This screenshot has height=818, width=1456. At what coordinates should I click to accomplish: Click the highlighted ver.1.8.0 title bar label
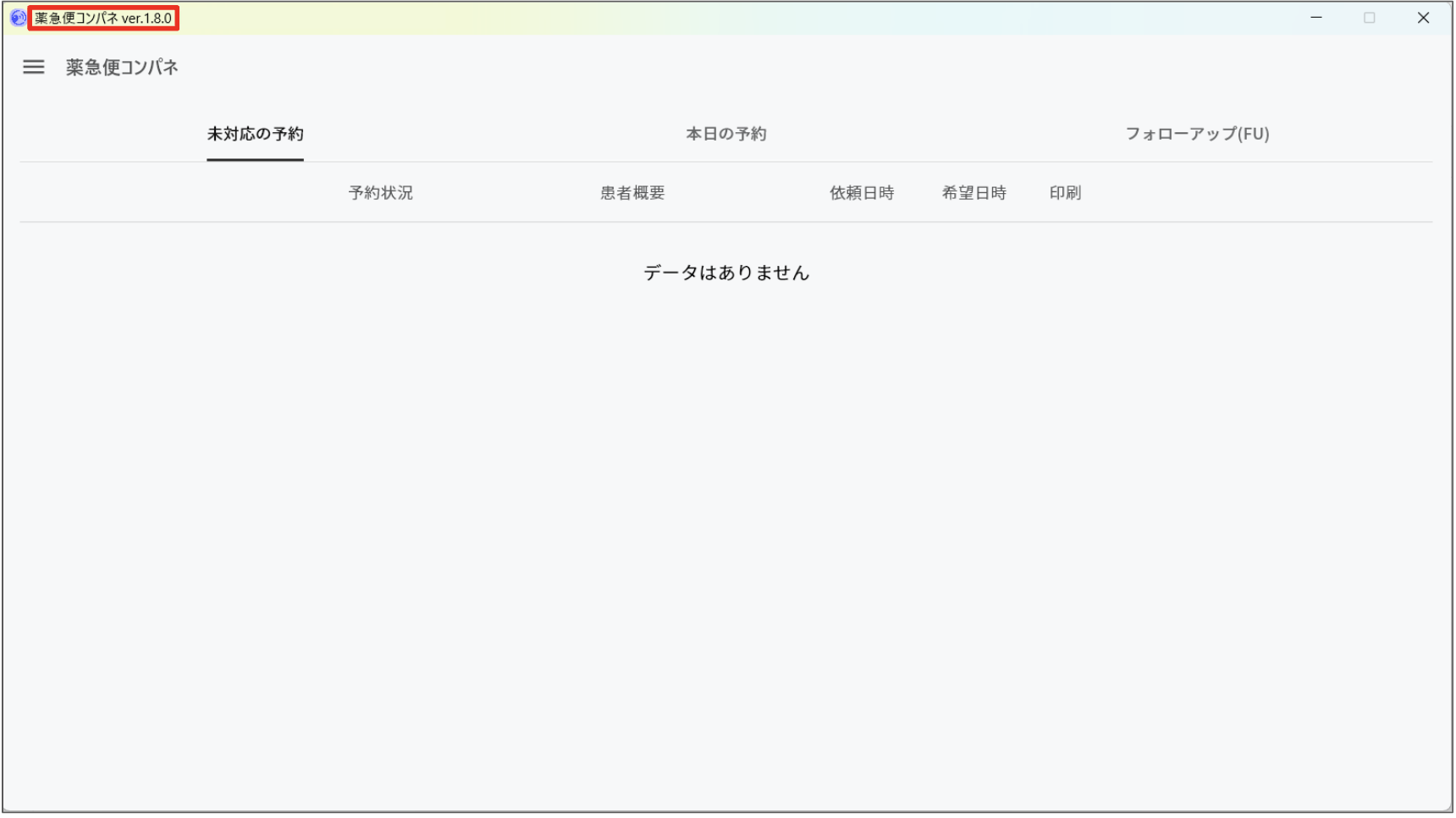(x=102, y=18)
